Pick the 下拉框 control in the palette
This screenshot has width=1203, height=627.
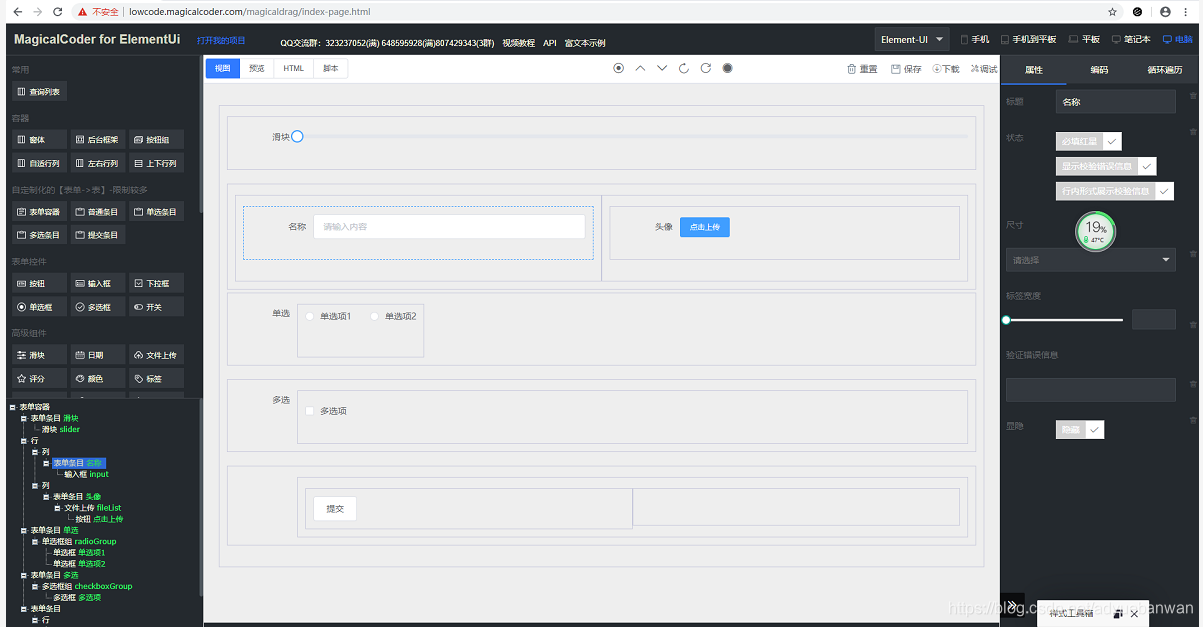click(156, 283)
